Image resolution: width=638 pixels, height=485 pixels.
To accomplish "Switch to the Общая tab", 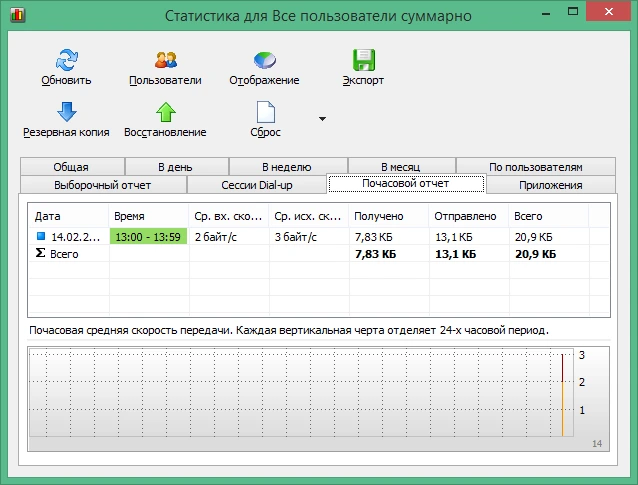I will pyautogui.click(x=72, y=167).
